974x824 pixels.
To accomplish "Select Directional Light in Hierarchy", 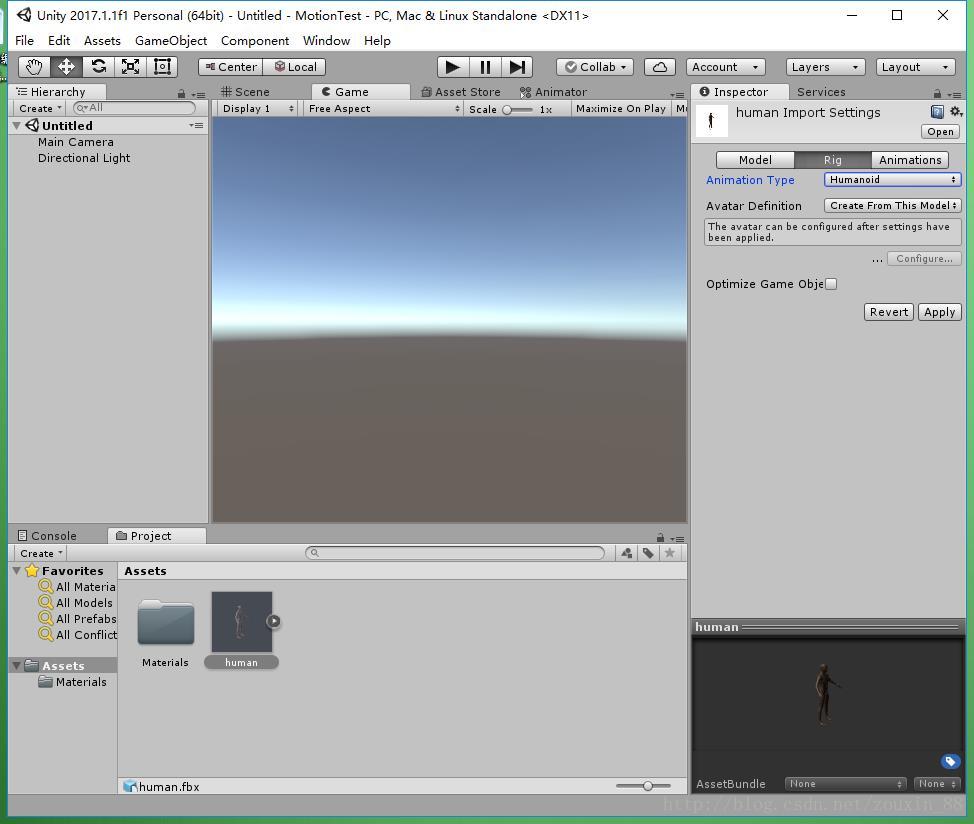I will point(84,158).
